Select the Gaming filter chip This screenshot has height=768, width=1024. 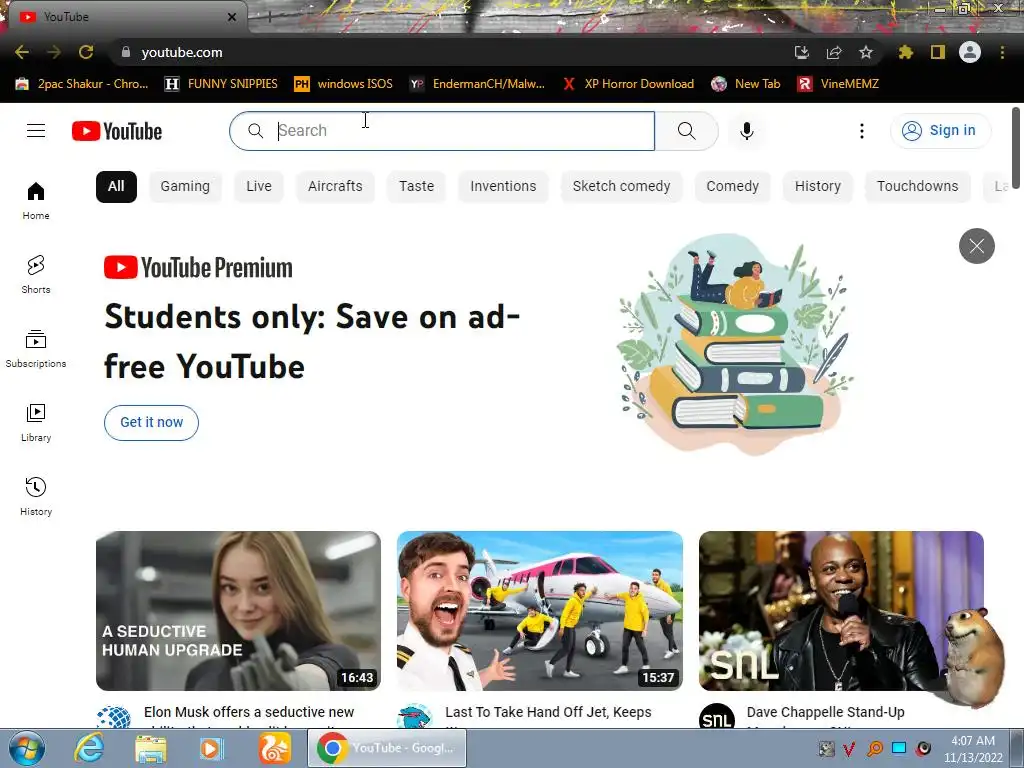[185, 186]
